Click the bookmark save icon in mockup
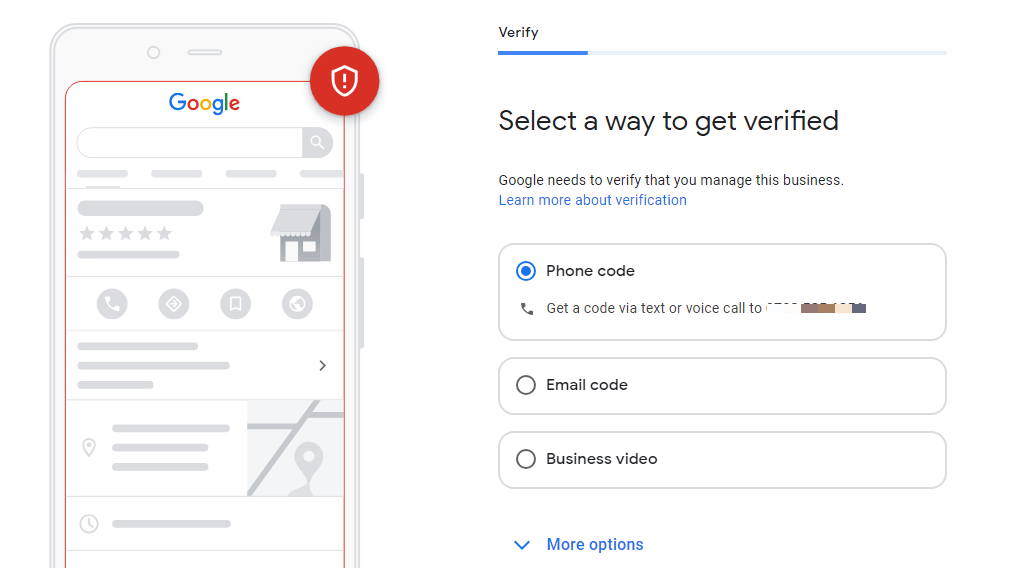This screenshot has height=568, width=1023. tap(236, 304)
